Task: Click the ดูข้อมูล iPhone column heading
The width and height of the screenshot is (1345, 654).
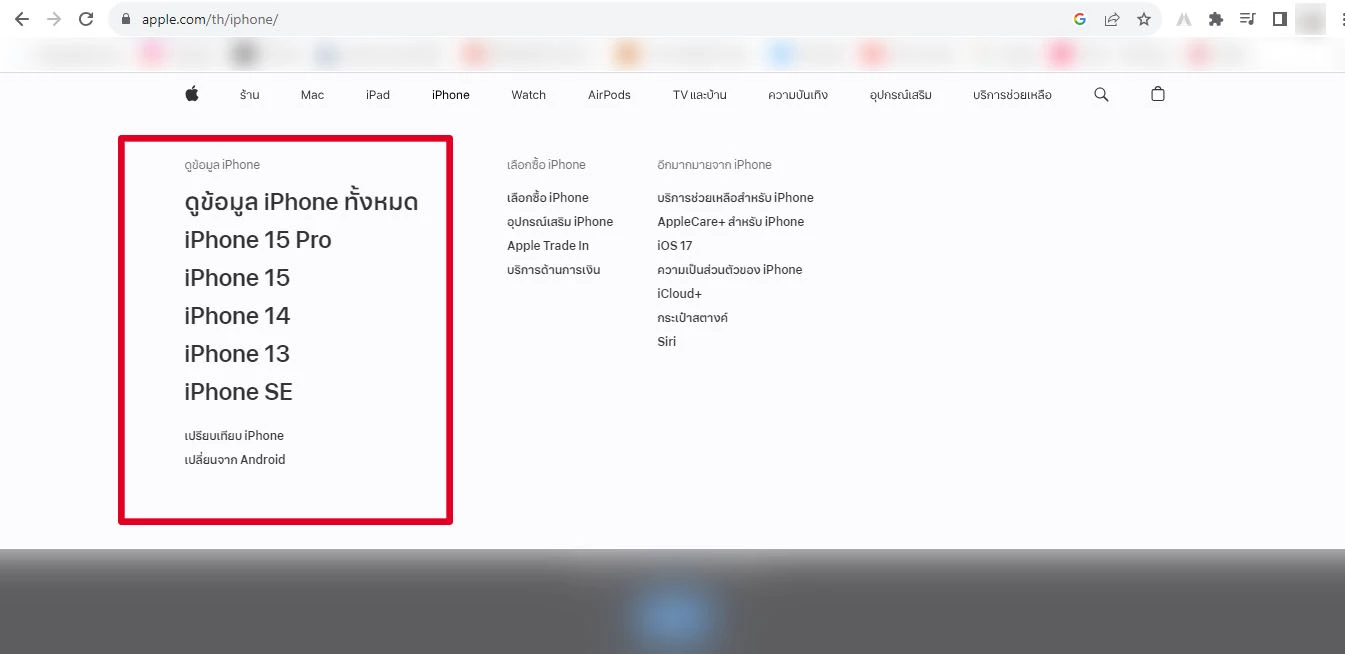Action: (x=222, y=165)
